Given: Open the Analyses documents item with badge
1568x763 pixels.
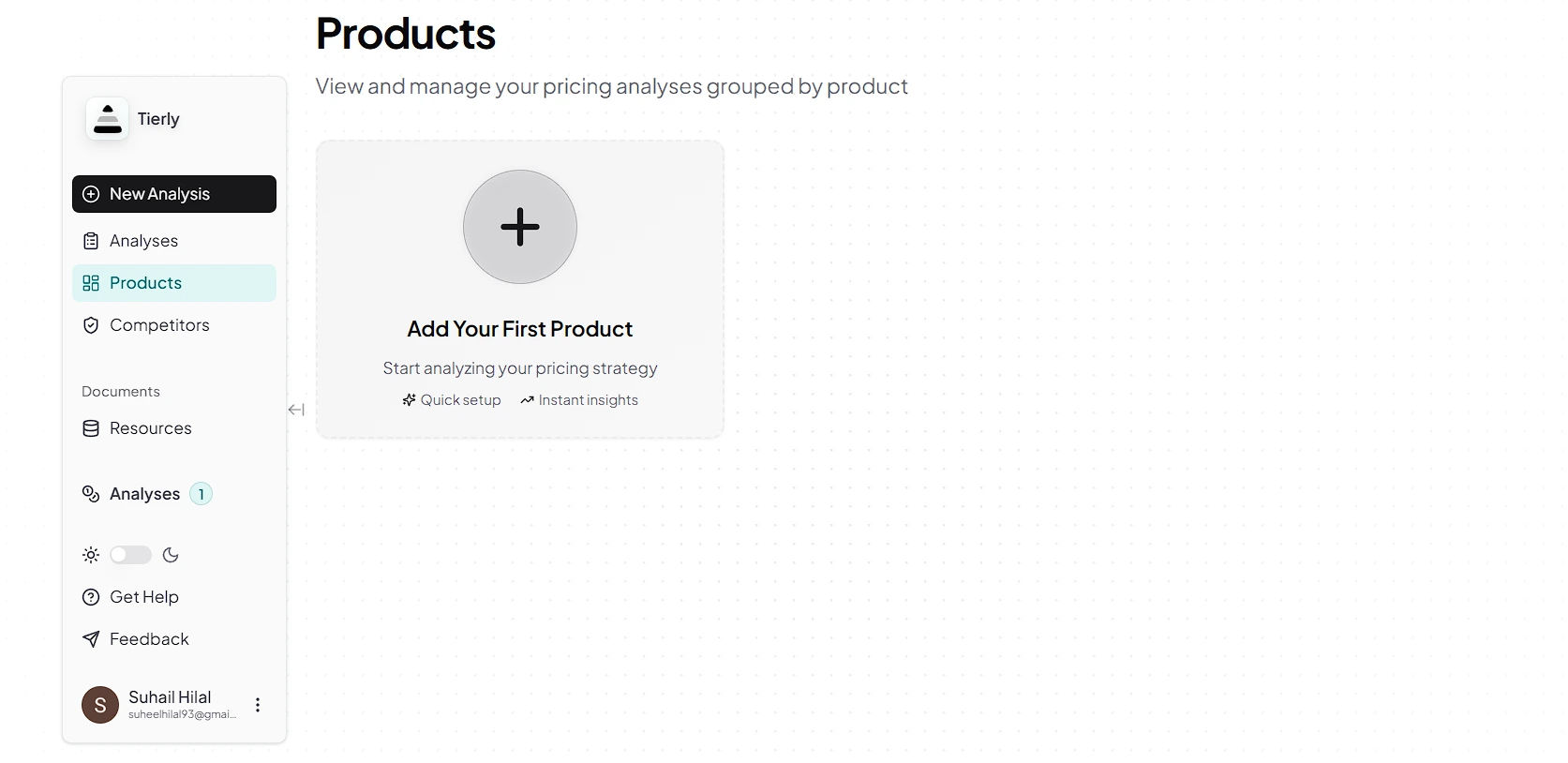Looking at the screenshot, I should point(144,494).
